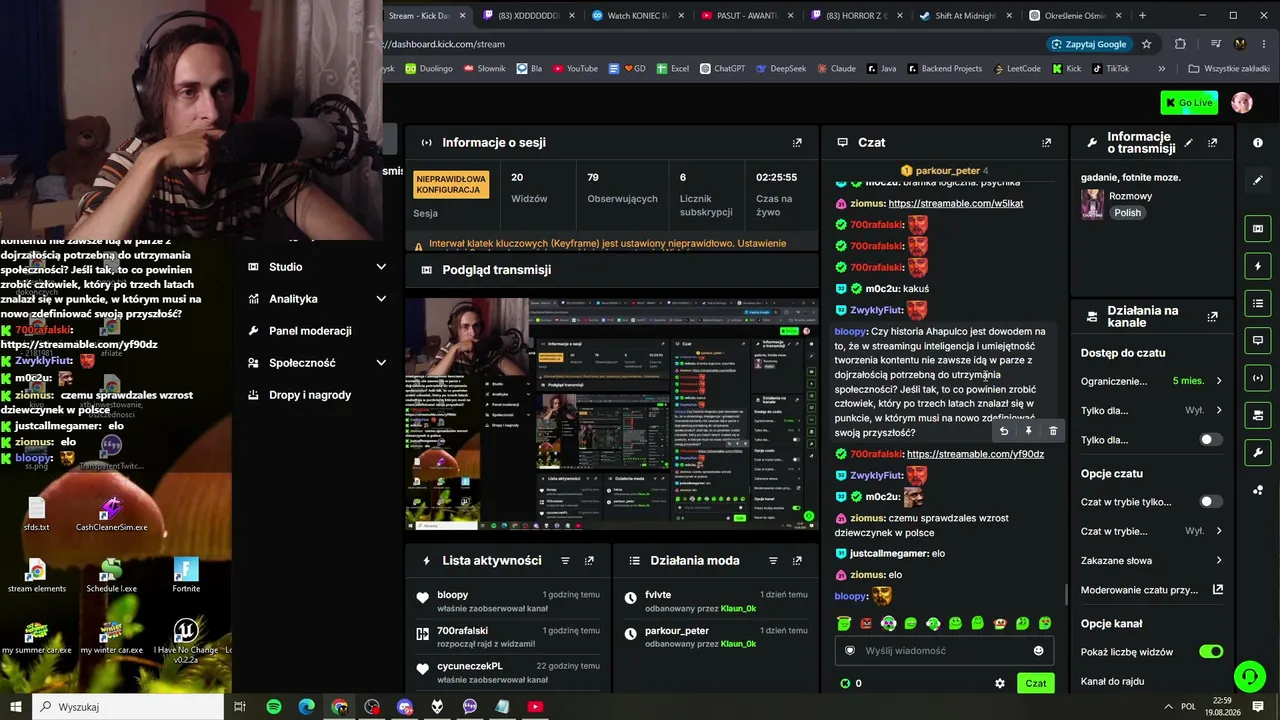Viewport: 1280px width, 720px height.
Task: Open Fortnite desktop shortcut
Action: (x=186, y=575)
